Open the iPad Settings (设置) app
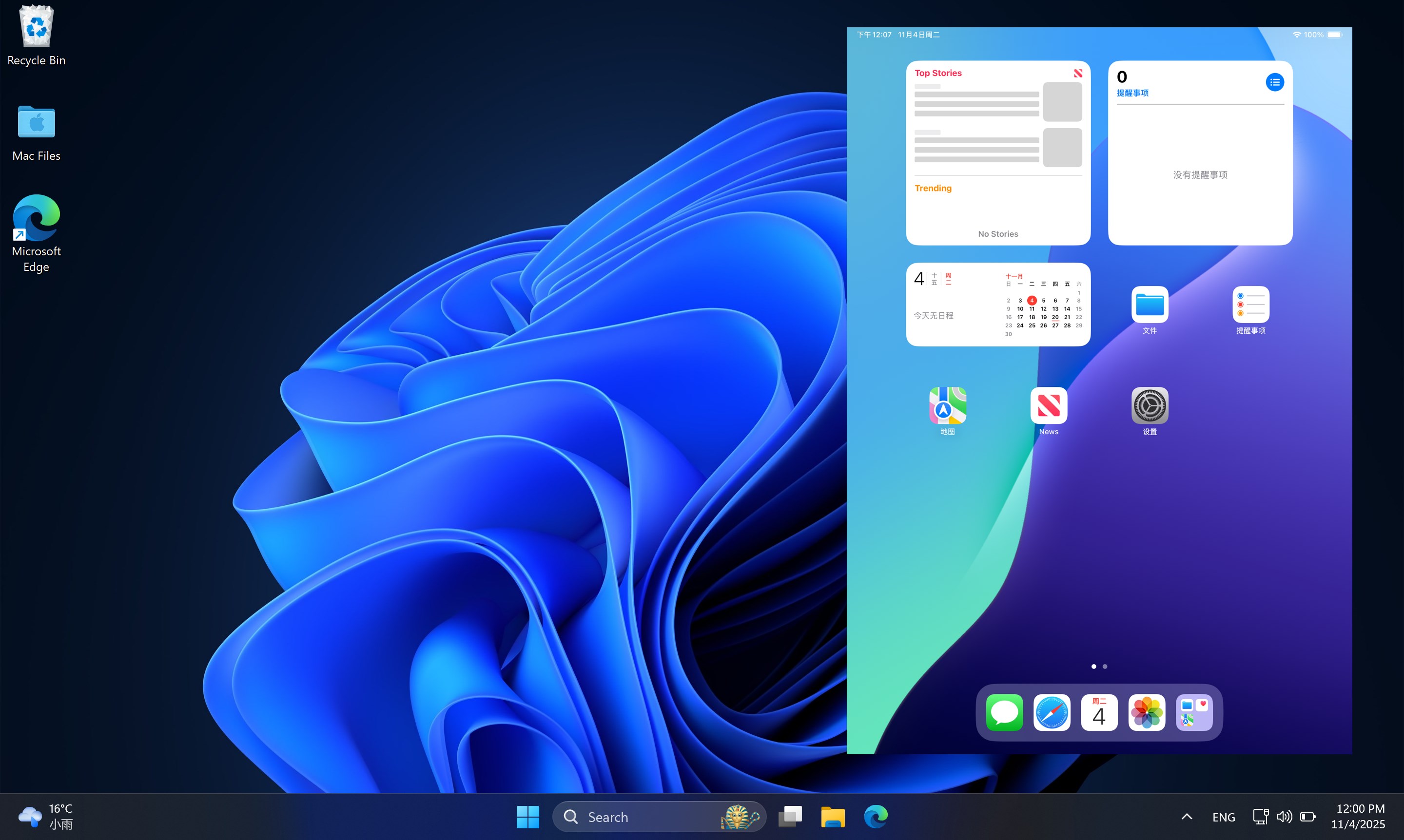Screen dimensions: 1404x840 1150,405
